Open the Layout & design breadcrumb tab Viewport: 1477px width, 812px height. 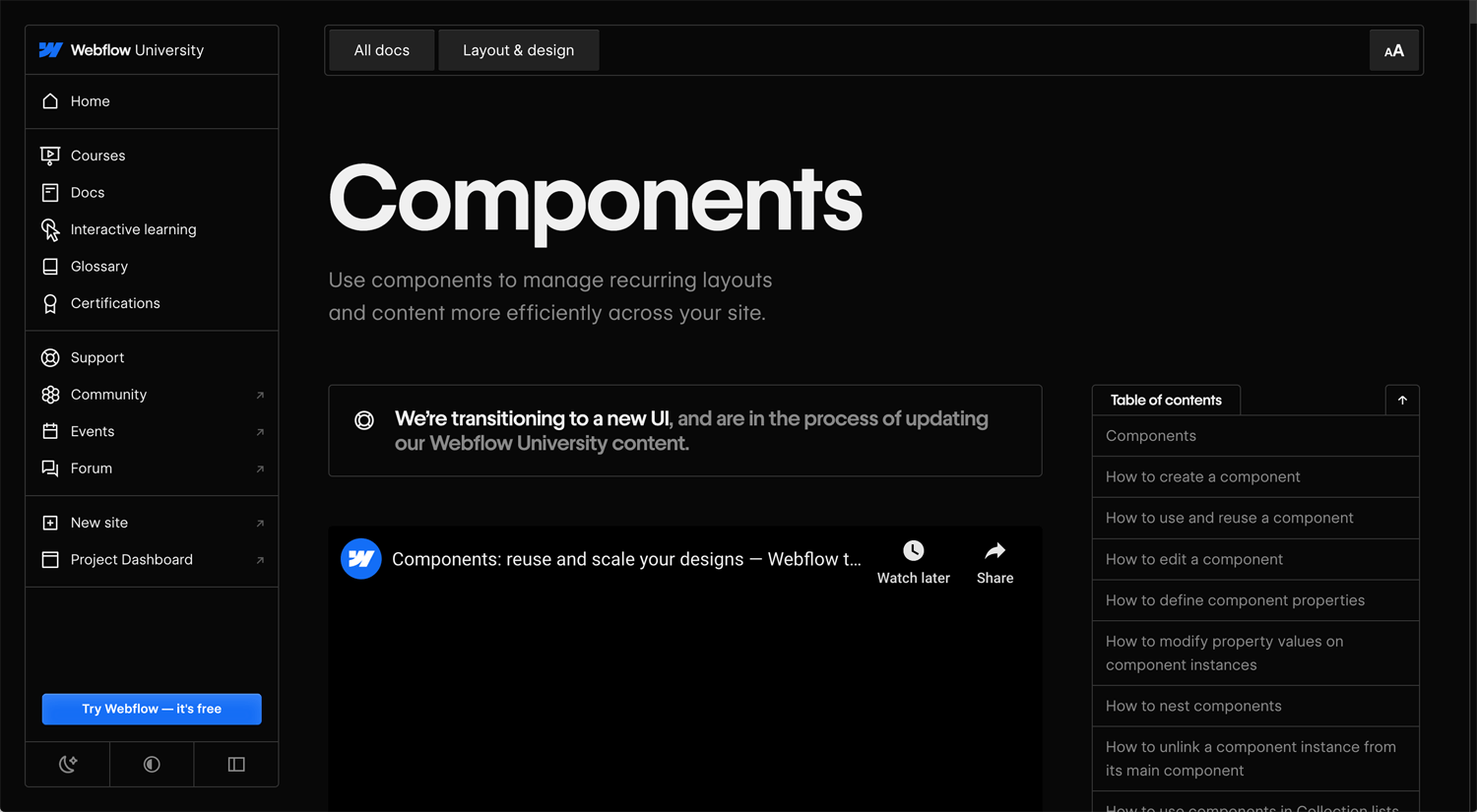point(519,50)
